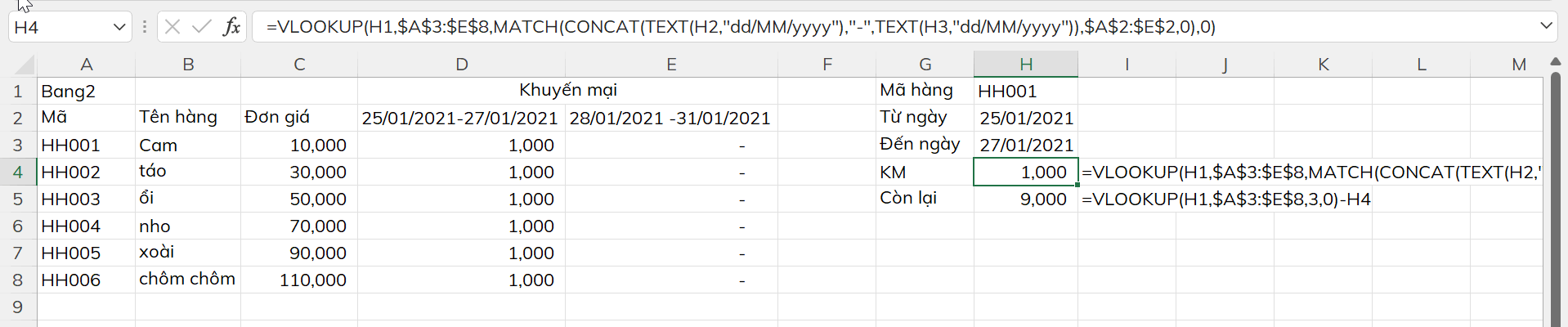
Task: Select column D header
Action: pyautogui.click(x=461, y=65)
